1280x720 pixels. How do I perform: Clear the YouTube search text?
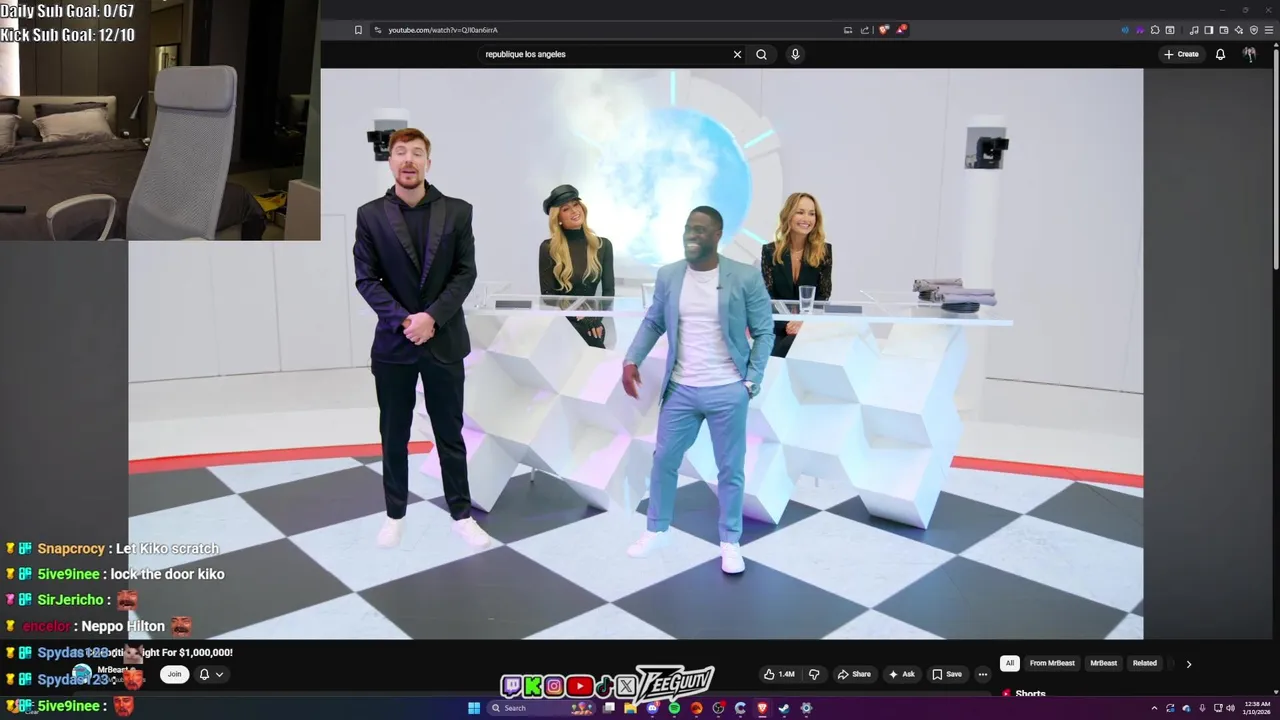[738, 54]
